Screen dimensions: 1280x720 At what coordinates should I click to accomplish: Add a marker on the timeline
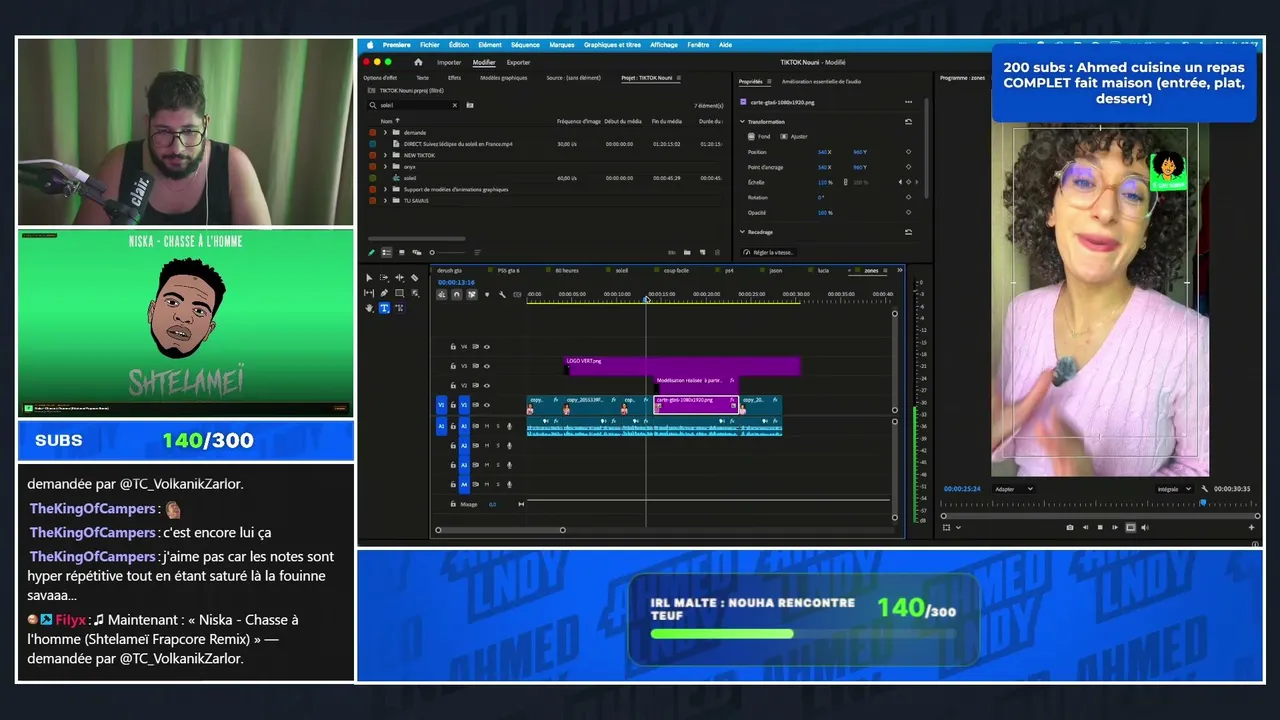(487, 294)
